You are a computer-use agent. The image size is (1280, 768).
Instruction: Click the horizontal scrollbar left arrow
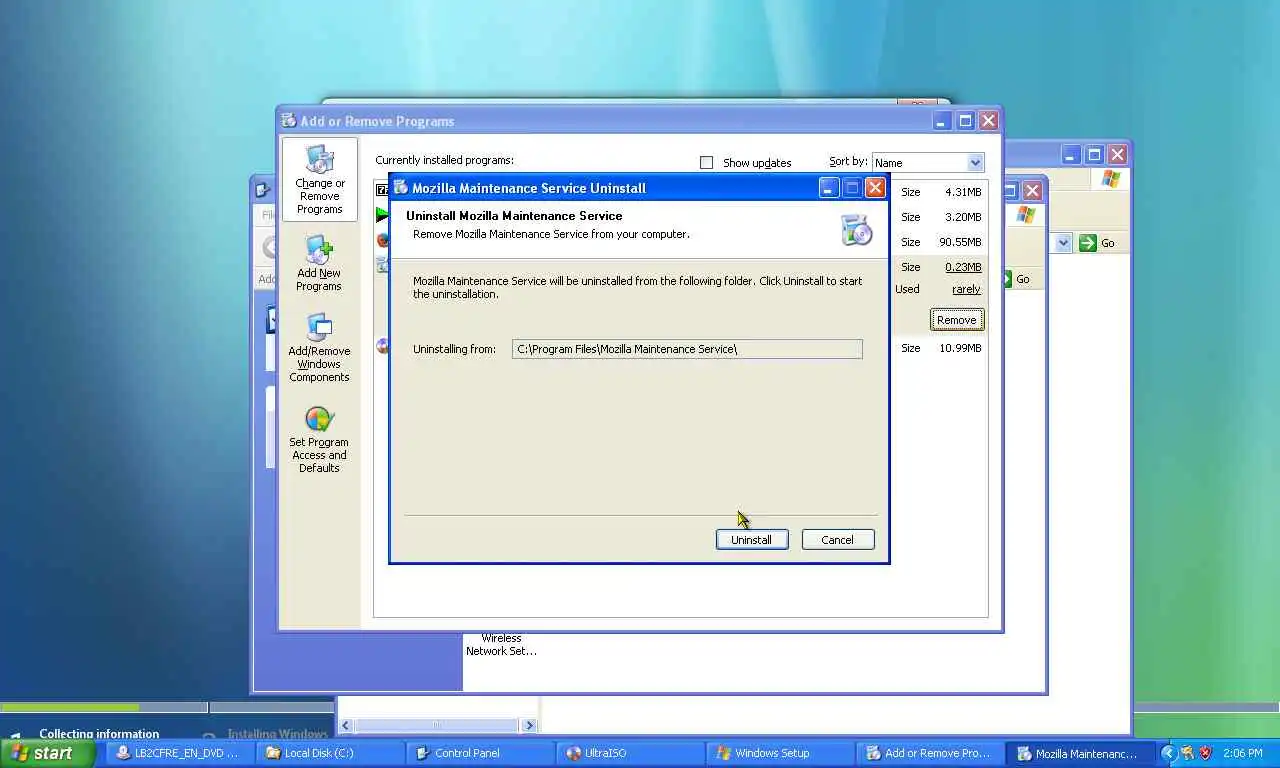point(346,726)
